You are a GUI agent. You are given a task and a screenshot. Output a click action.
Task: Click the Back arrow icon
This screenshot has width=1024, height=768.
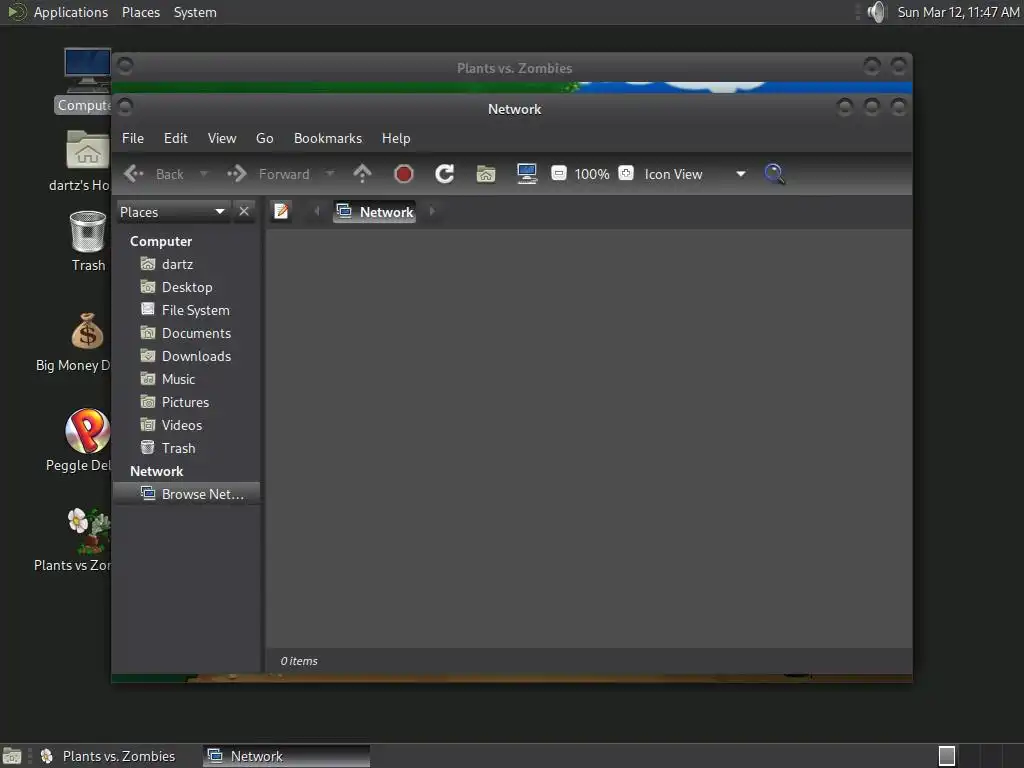click(134, 174)
